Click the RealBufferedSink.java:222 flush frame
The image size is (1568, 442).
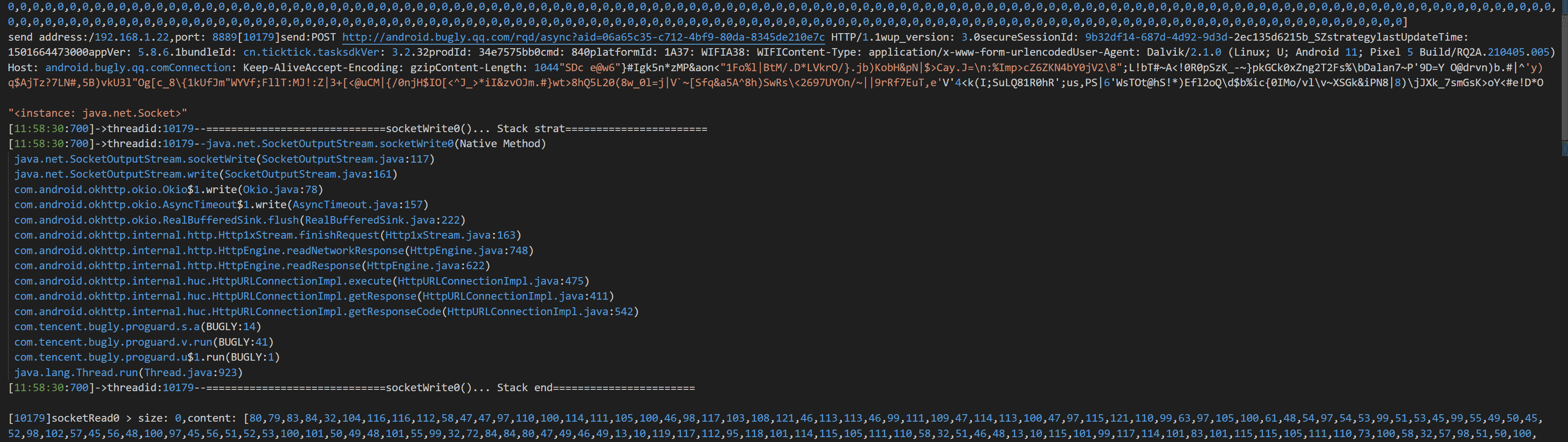(x=240, y=220)
